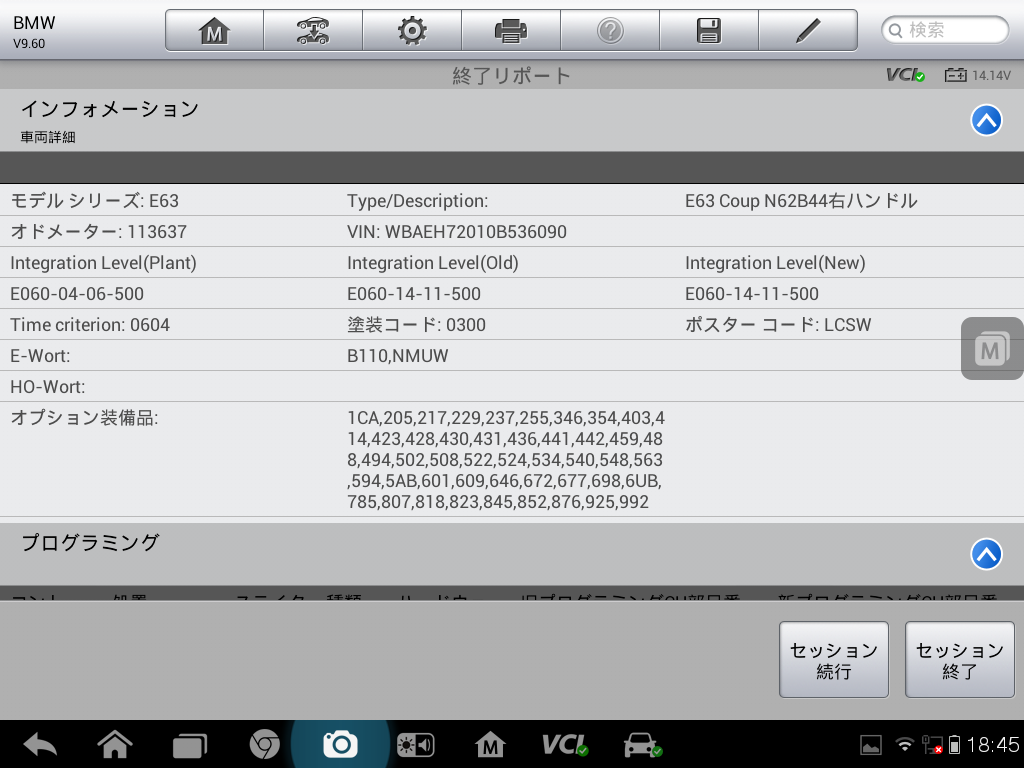
Task: Select E060-04-06-500 plant integration level
Action: point(77,294)
